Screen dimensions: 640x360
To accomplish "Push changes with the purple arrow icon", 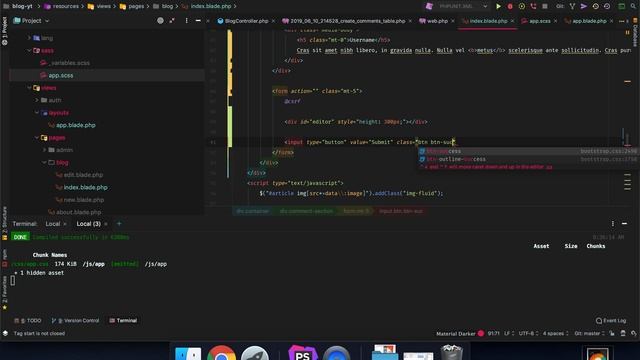I will click(584, 7).
